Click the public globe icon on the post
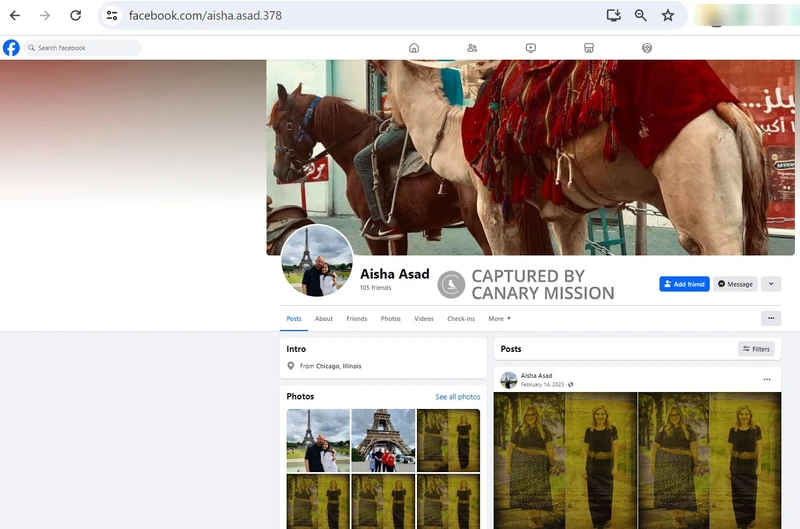800x529 pixels. (x=571, y=385)
